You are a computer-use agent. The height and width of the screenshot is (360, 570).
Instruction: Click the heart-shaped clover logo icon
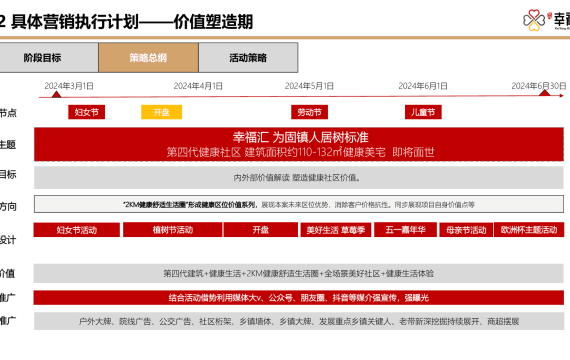[x=534, y=20]
